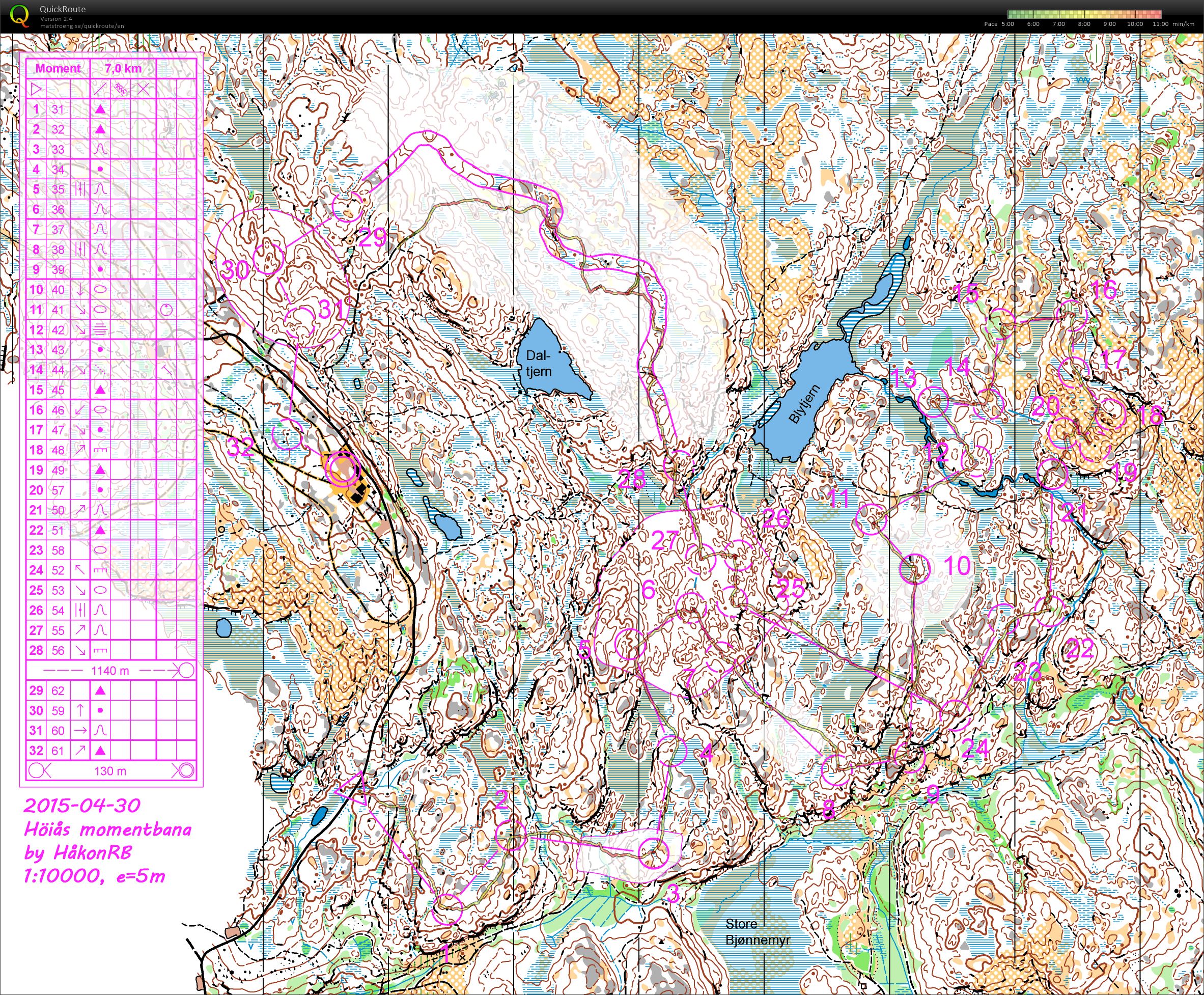
Task: Click the depression symbol in row 10 (code 40)
Action: click(100, 289)
